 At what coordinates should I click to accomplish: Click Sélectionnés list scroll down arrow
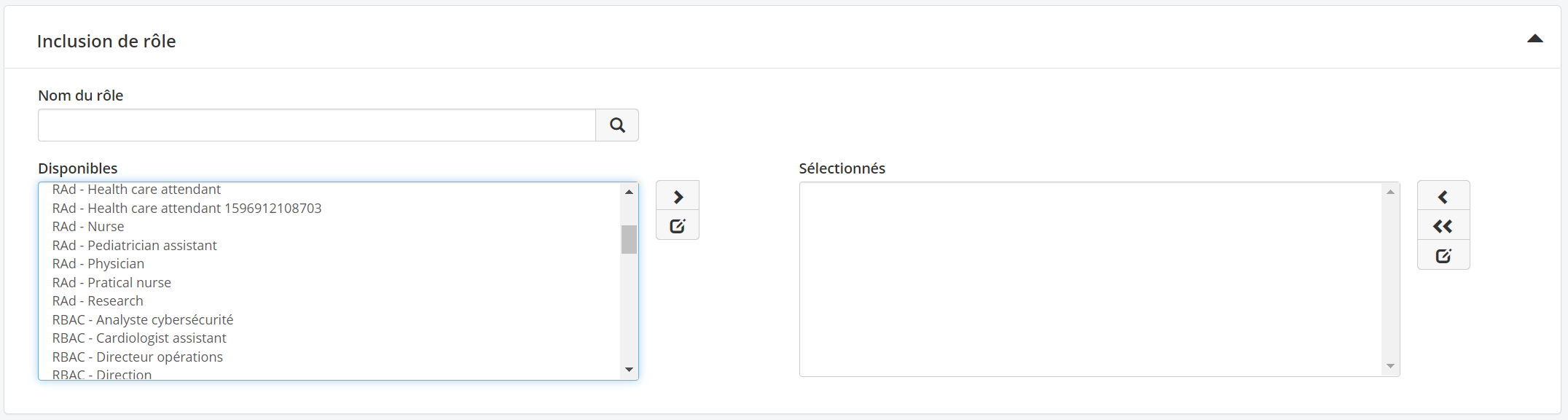tap(1390, 366)
